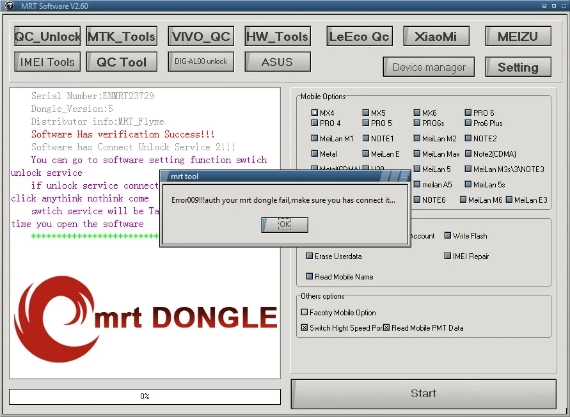Open the LeEco Qc tab

pos(360,36)
